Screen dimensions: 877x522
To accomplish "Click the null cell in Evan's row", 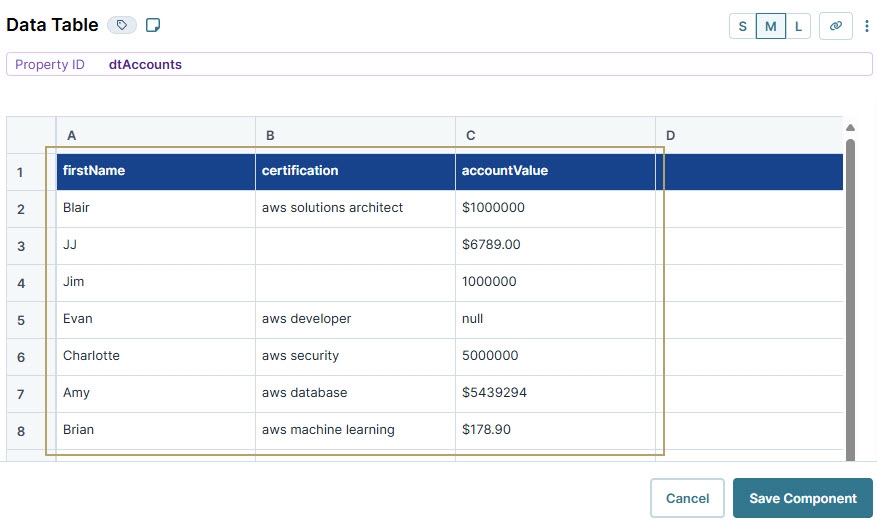I will 555,319.
